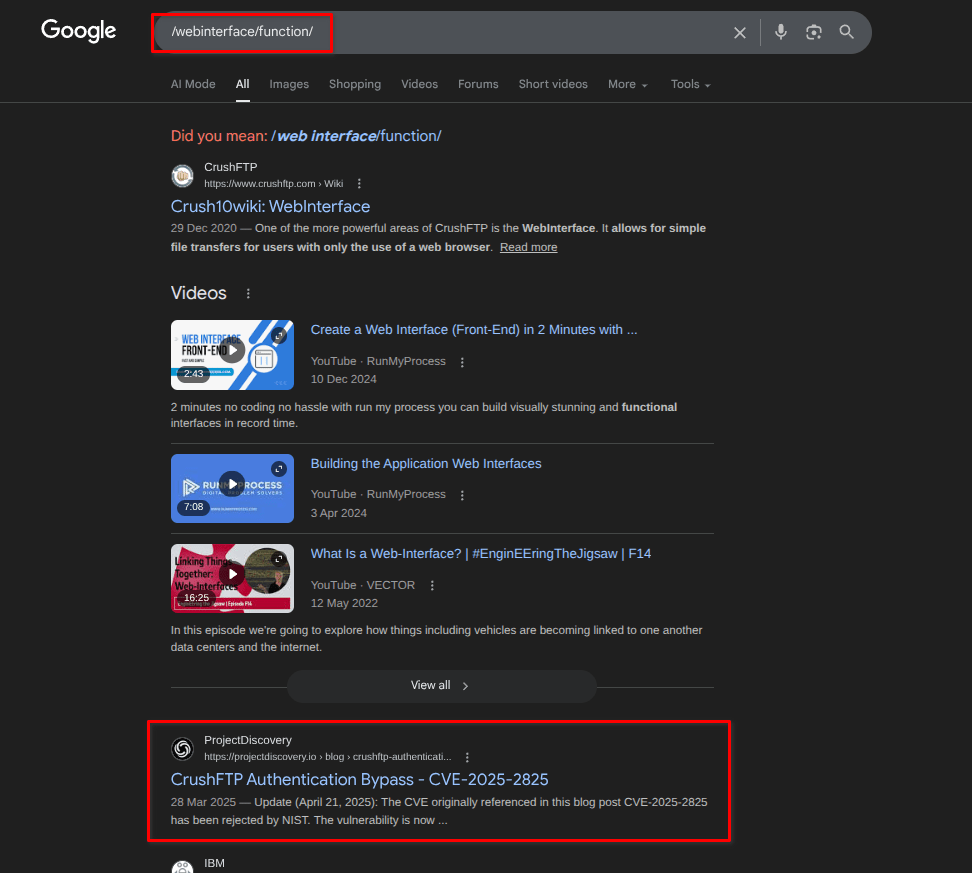
Task: Open options for VECTOR video result
Action: [432, 585]
